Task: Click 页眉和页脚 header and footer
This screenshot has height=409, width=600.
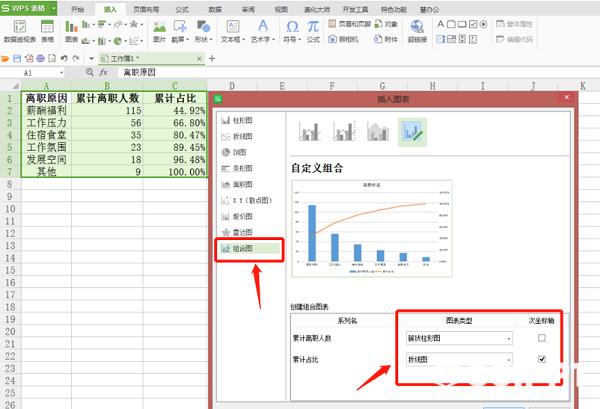Action: [x=350, y=24]
